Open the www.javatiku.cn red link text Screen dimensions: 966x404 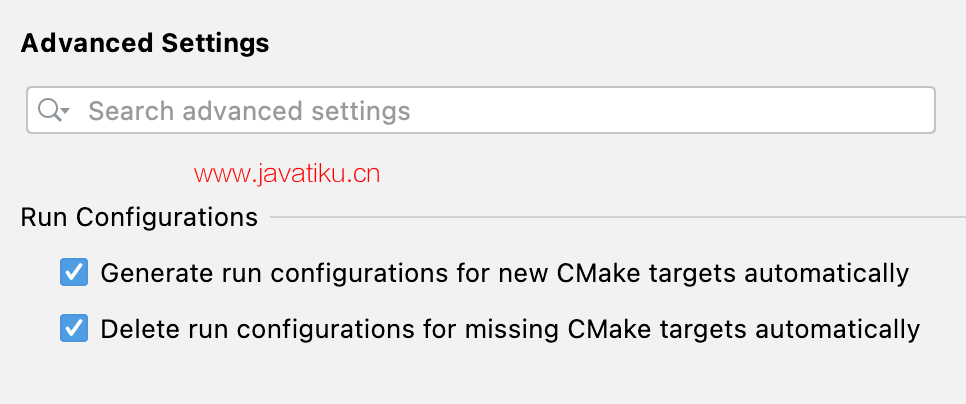click(x=287, y=175)
